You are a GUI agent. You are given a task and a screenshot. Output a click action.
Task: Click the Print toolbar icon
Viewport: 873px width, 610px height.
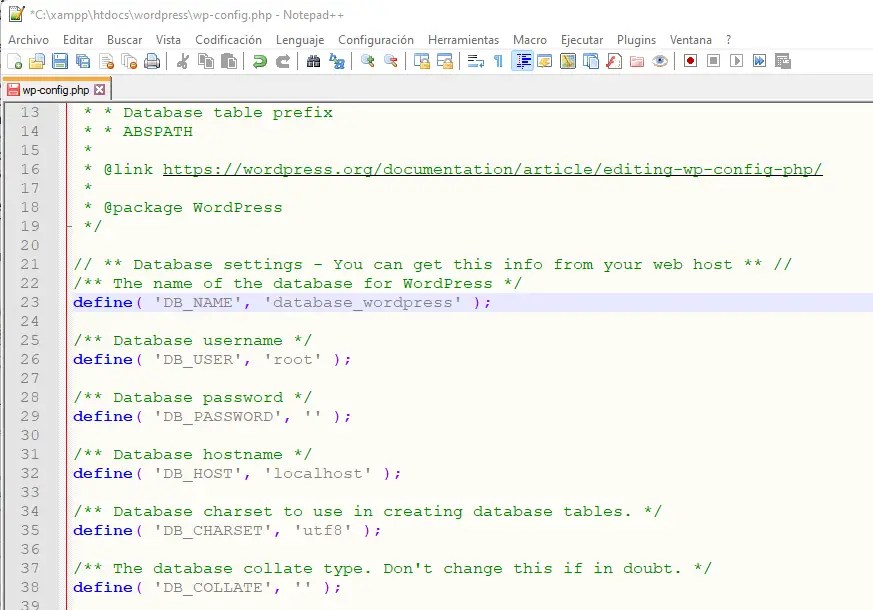[152, 61]
